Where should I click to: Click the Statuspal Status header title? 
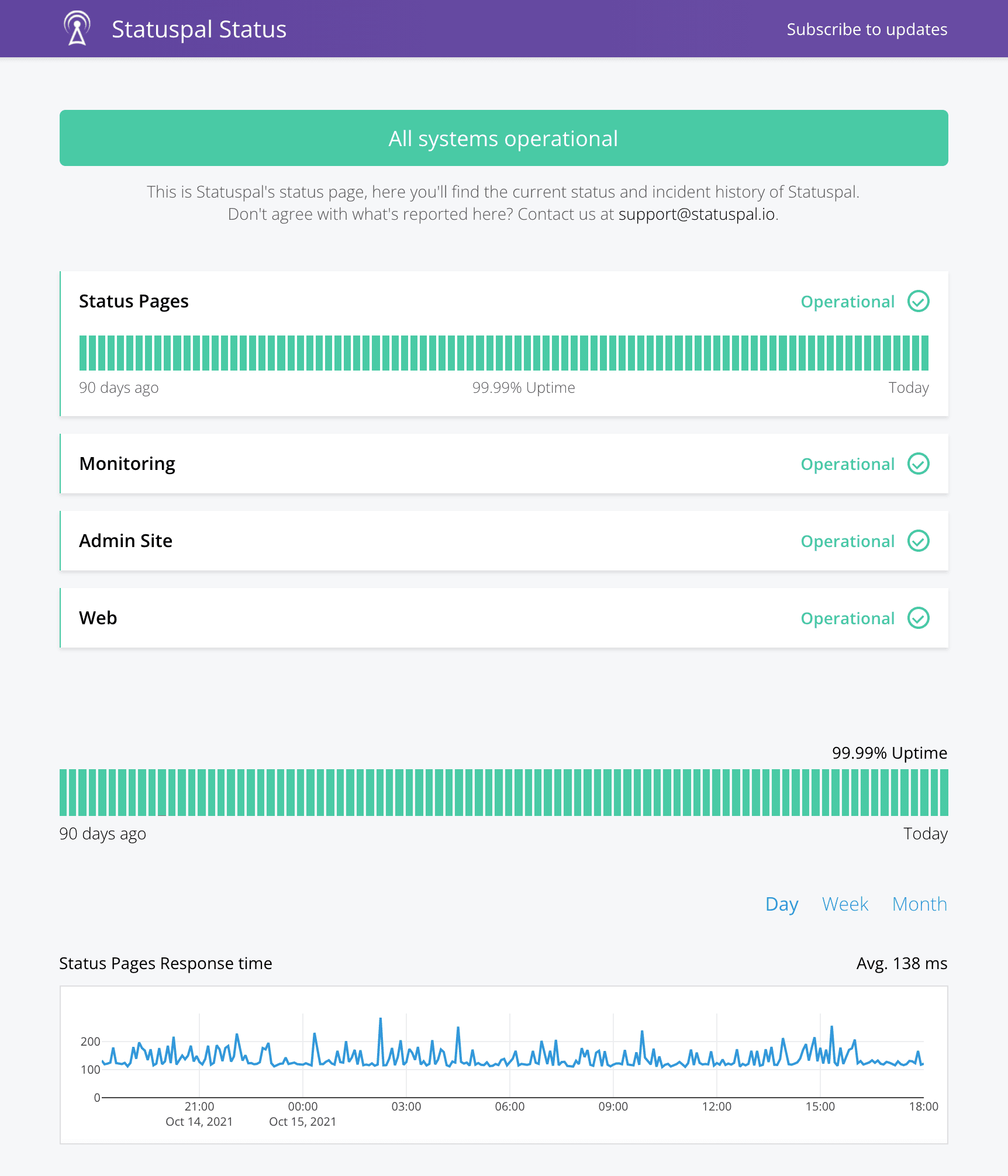click(199, 29)
